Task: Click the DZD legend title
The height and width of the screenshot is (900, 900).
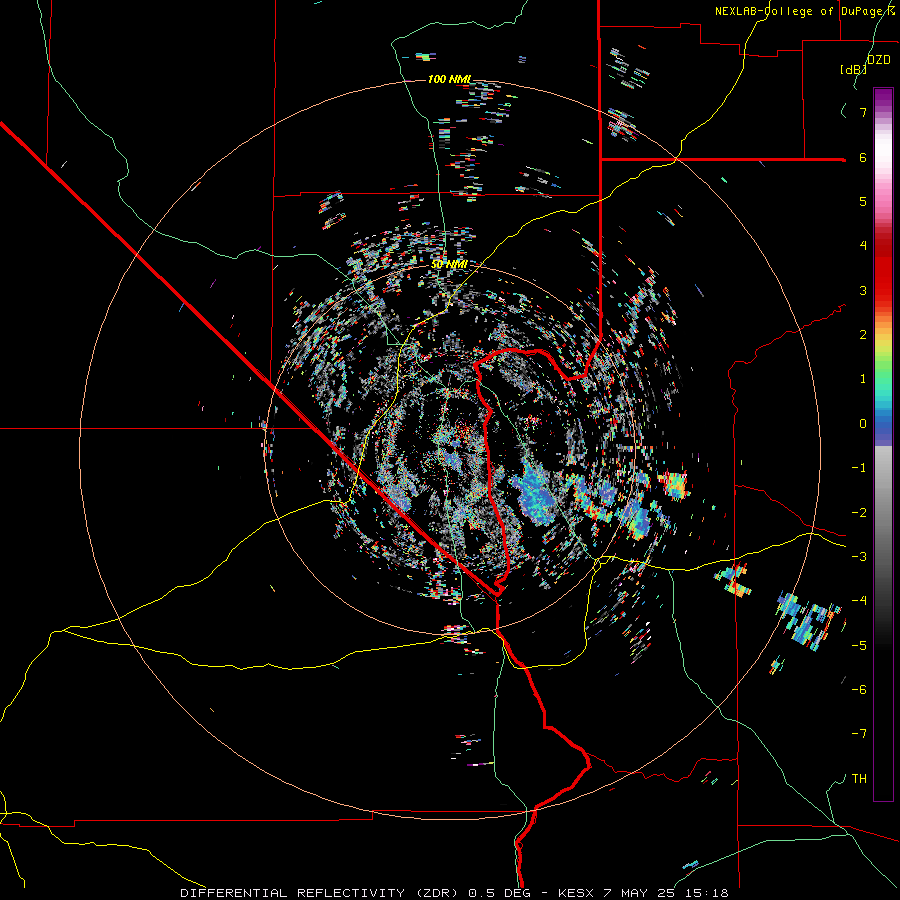Action: (x=879, y=60)
